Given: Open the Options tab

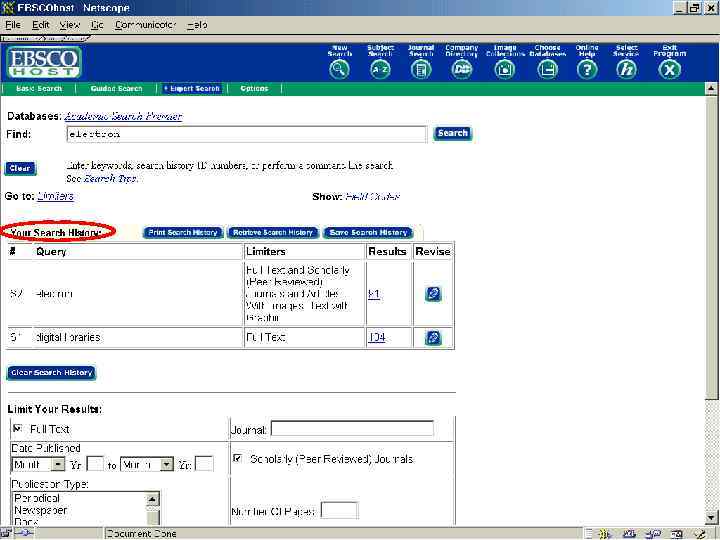Looking at the screenshot, I should 254,89.
